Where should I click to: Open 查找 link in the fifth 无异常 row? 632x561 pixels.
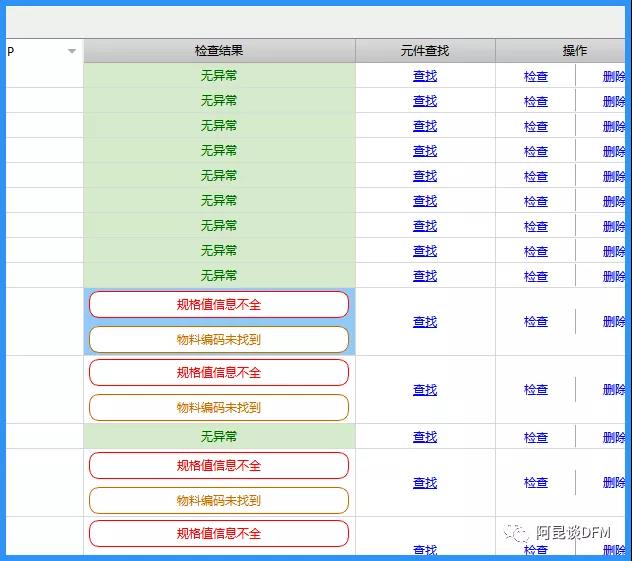(425, 176)
